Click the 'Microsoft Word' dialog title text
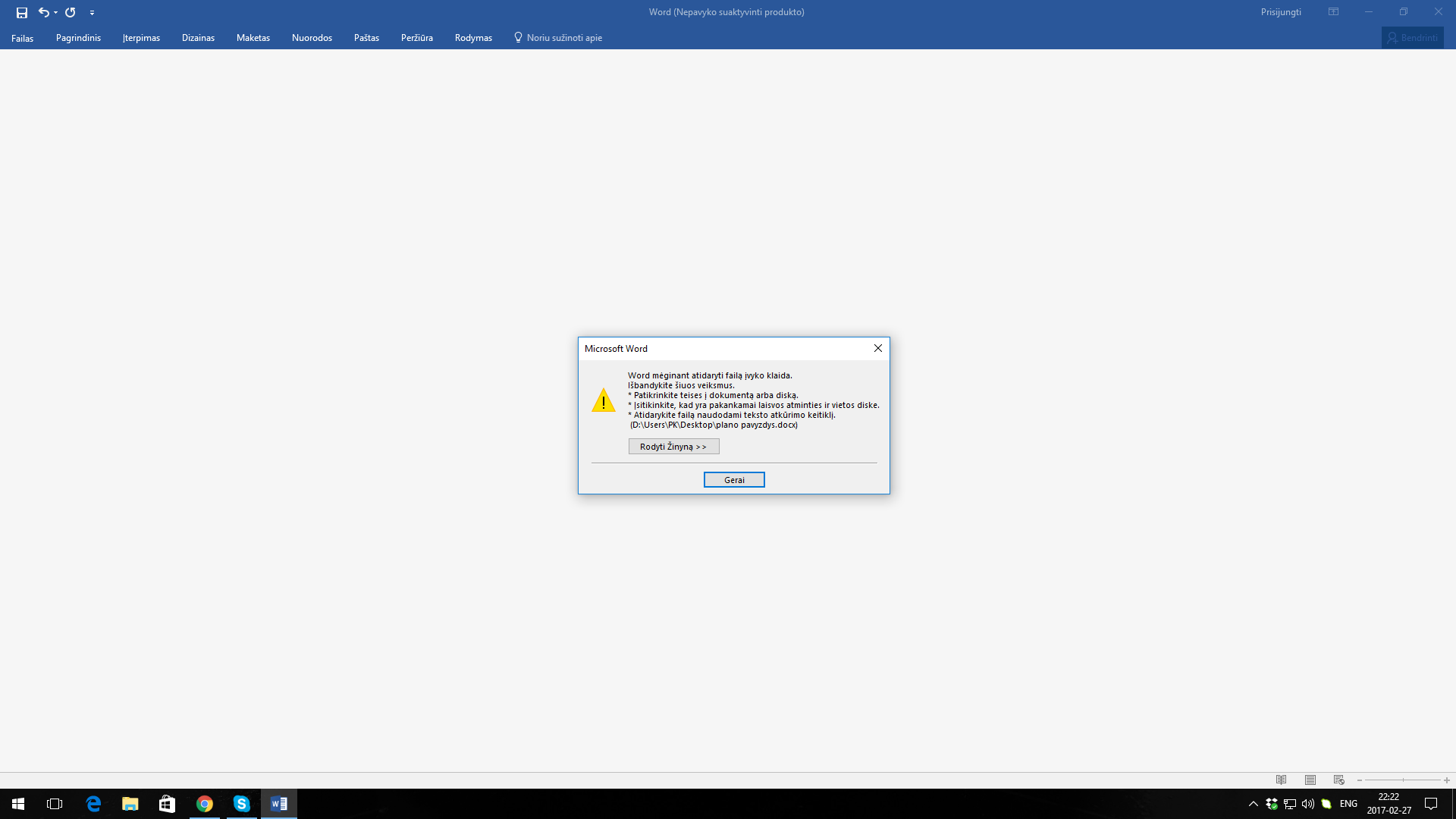The image size is (1456, 819). [x=616, y=349]
